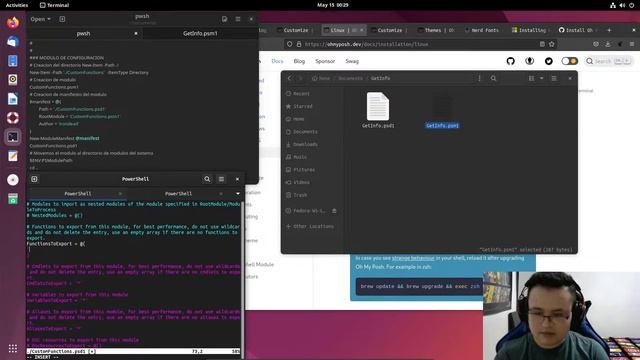The image size is (640, 360).
Task: Launch Thunderbird mail from the dock
Action: [x=13, y=42]
